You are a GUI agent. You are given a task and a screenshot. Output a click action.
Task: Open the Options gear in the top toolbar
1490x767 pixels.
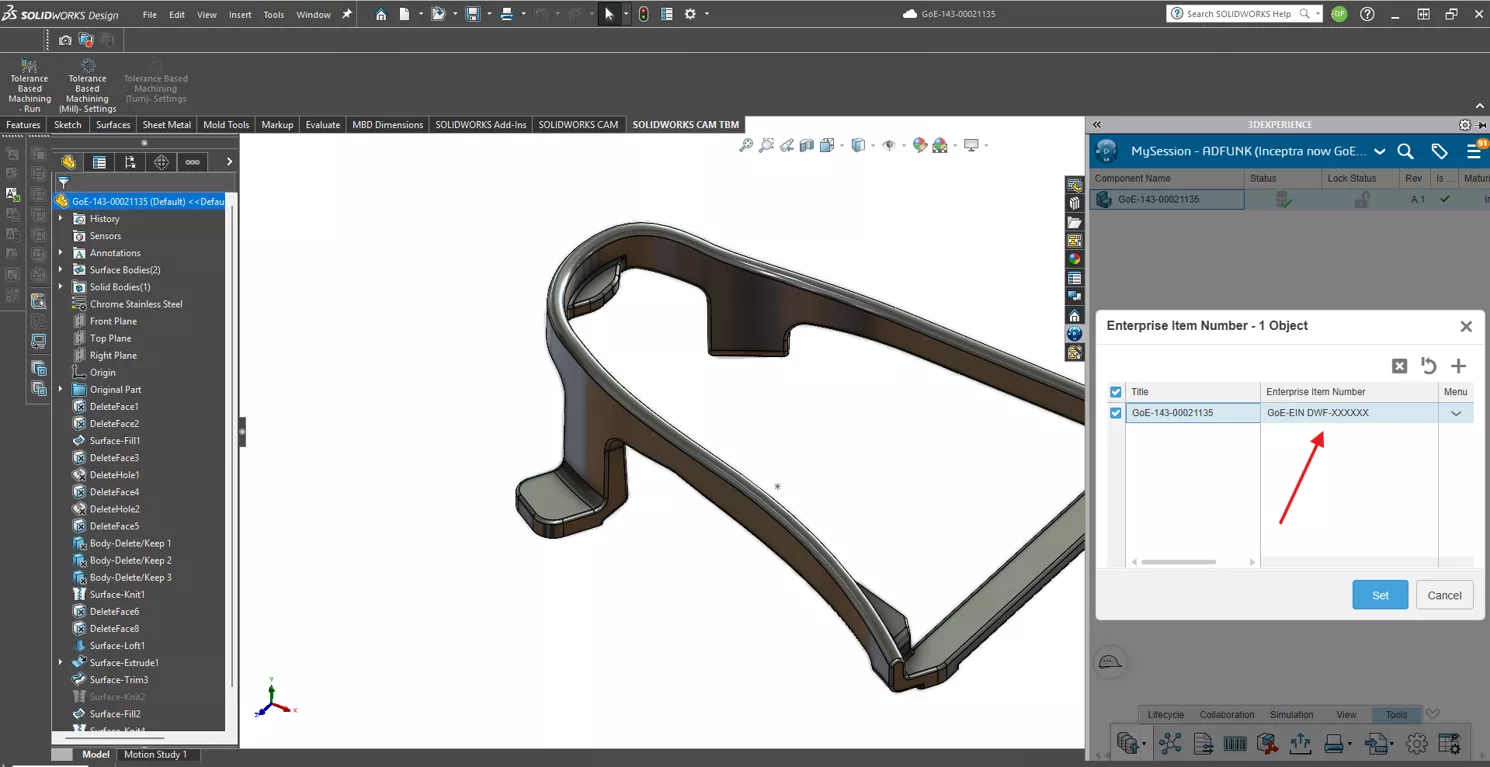[690, 14]
